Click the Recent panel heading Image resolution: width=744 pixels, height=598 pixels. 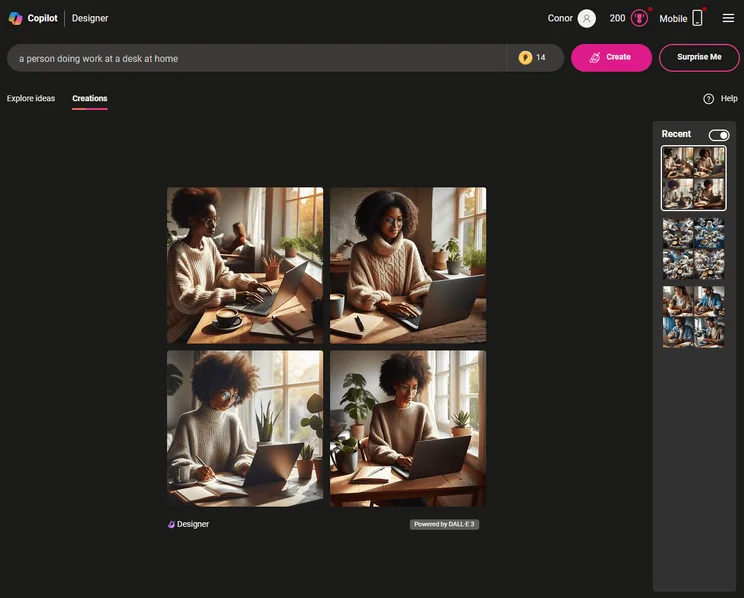pyautogui.click(x=676, y=134)
